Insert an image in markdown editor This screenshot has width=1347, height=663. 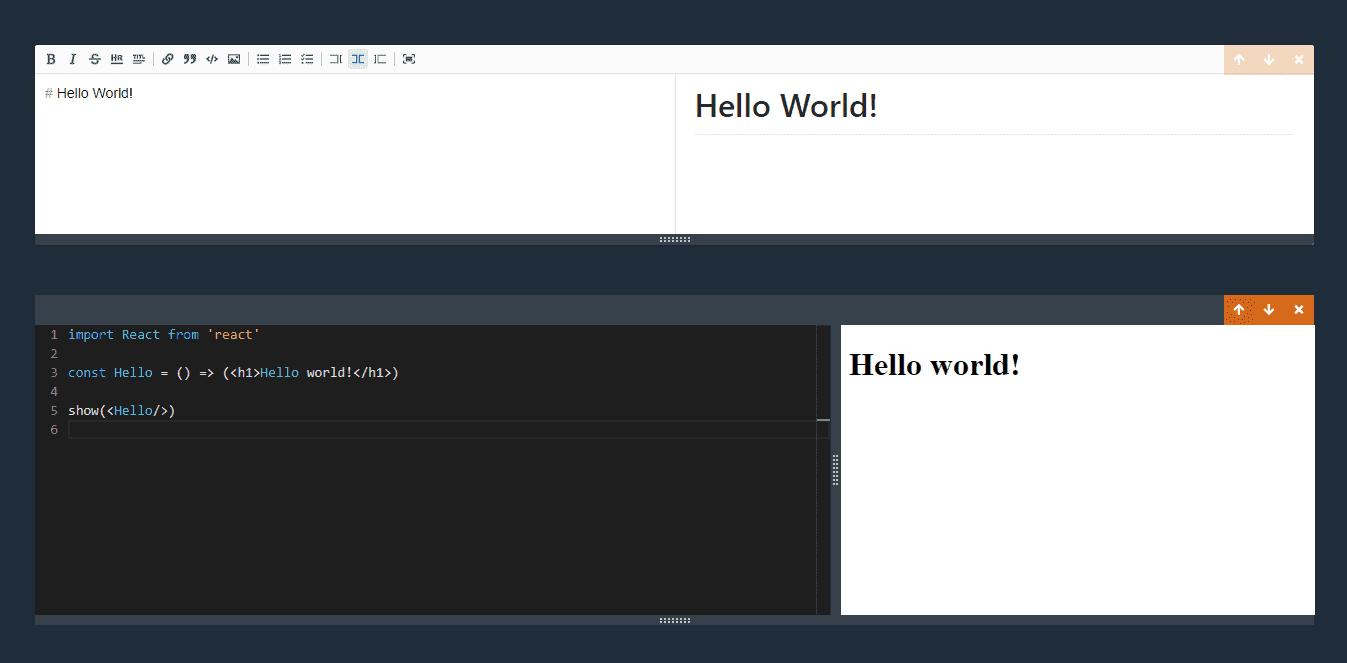[x=234, y=59]
